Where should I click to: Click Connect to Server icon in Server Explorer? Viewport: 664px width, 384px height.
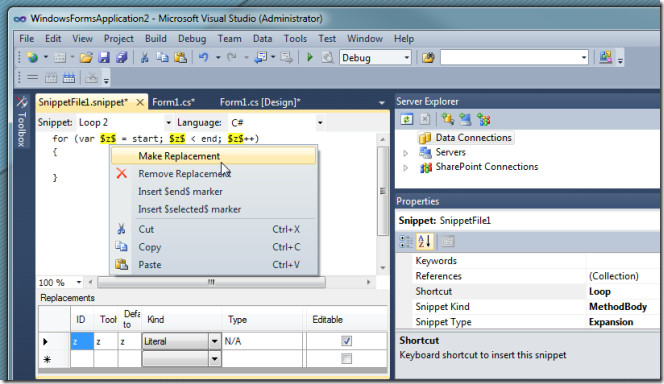[x=465, y=120]
